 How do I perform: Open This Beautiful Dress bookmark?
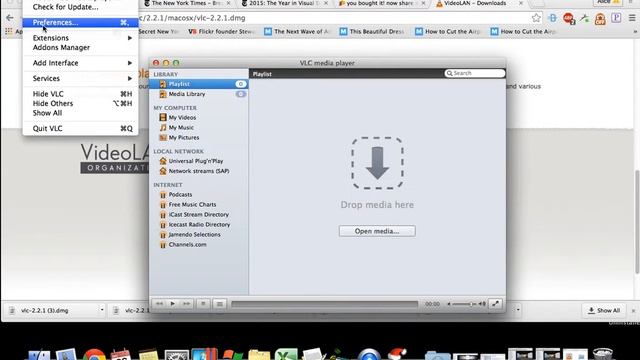(x=372, y=31)
